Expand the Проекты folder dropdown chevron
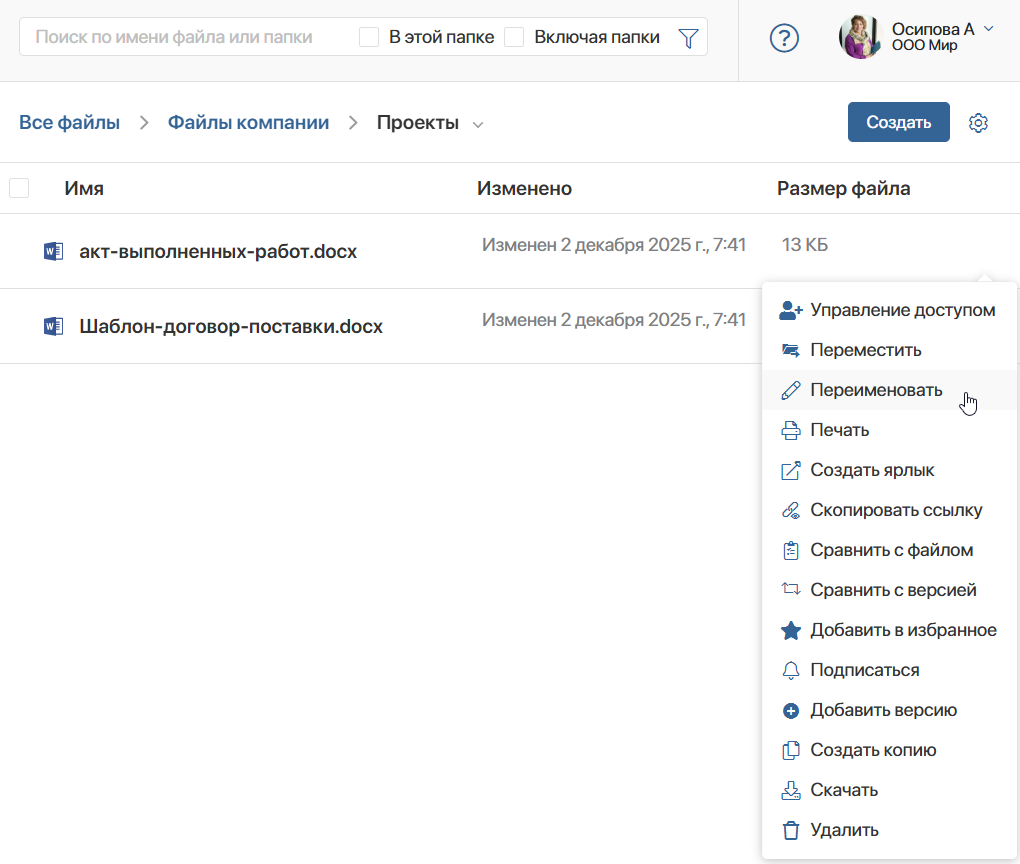 [477, 124]
